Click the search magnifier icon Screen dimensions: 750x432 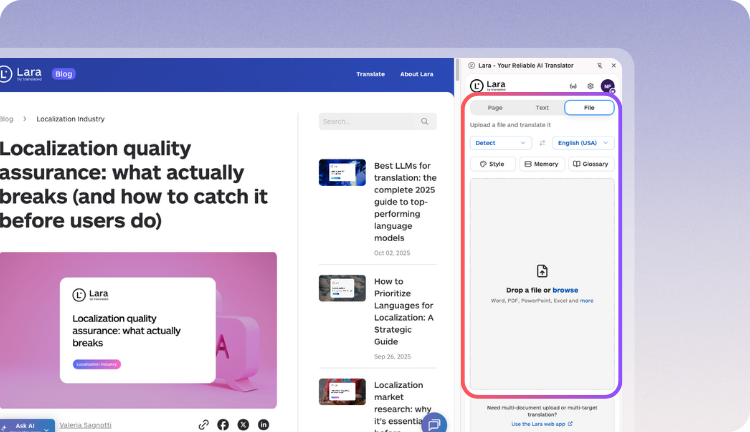click(x=424, y=122)
